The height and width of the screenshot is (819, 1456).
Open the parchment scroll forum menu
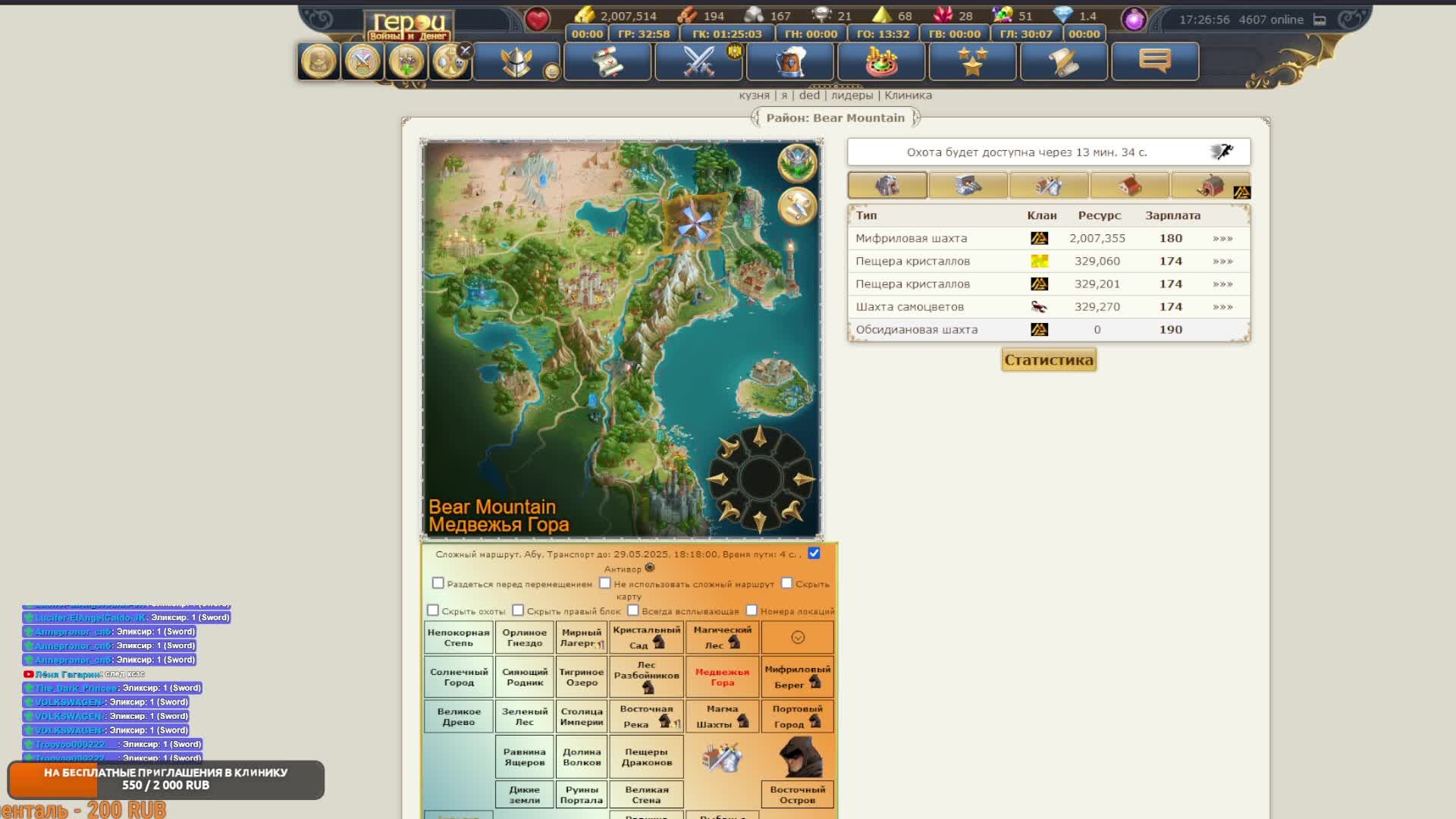pyautogui.click(x=1063, y=61)
